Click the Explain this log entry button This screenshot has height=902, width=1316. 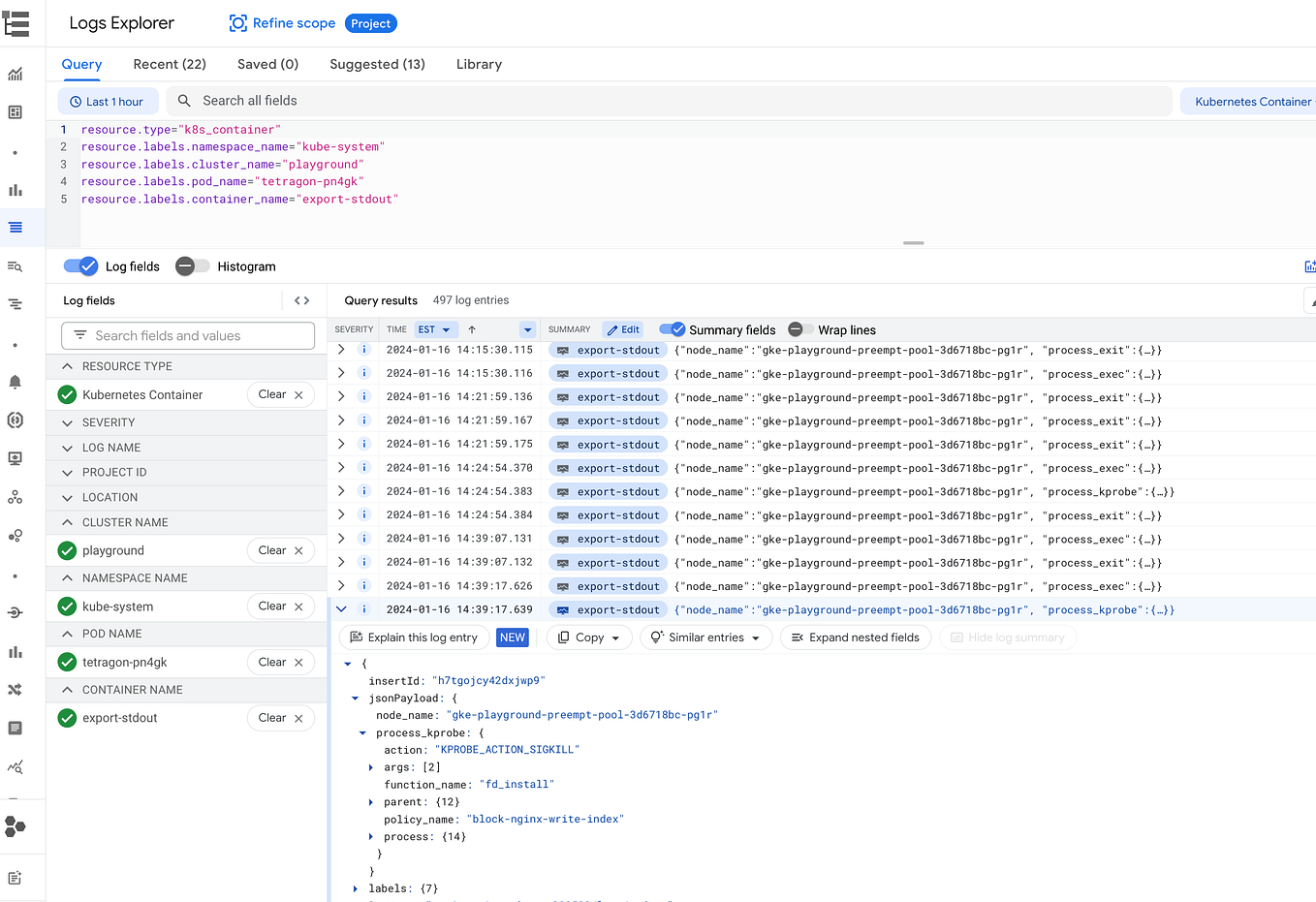(415, 637)
